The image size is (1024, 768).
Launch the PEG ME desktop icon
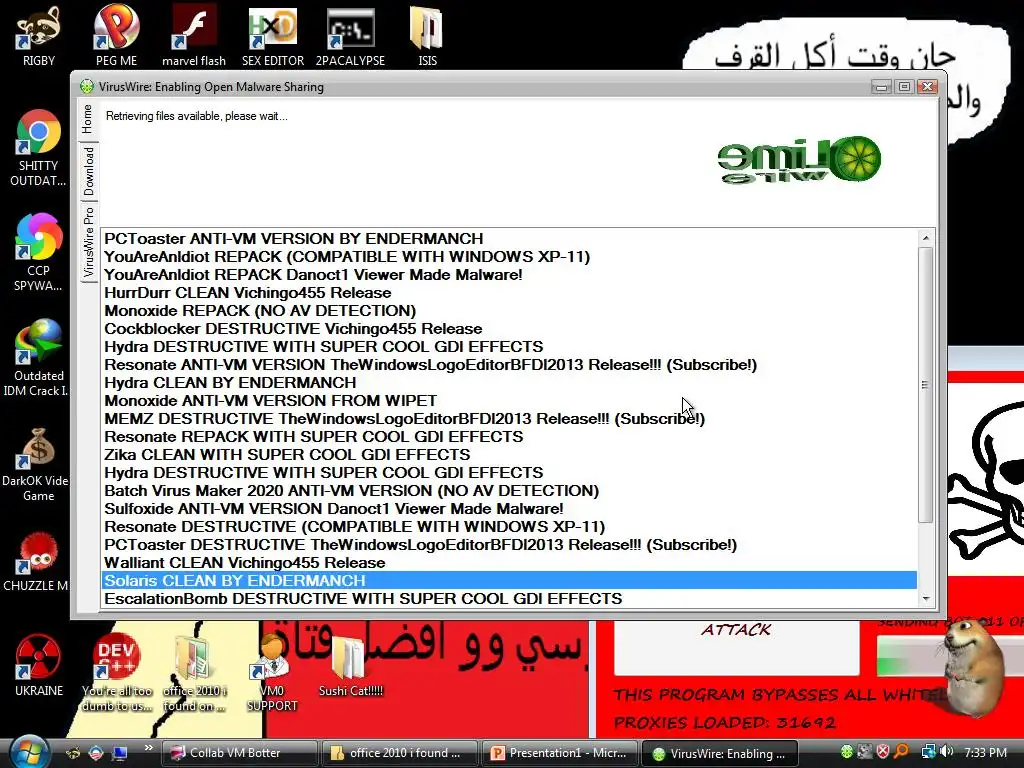[116, 36]
